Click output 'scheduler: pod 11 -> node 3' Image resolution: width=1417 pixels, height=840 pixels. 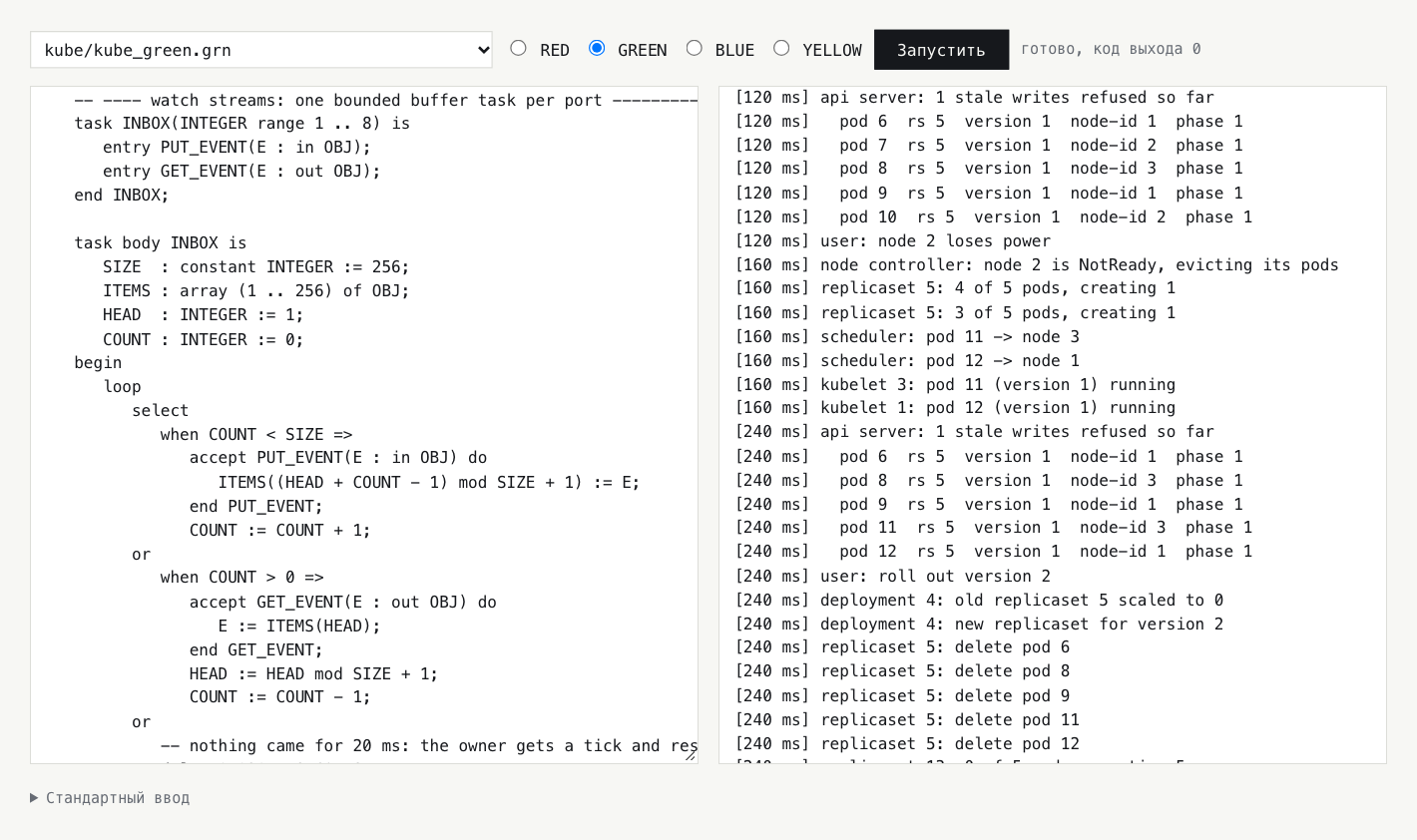point(906,337)
